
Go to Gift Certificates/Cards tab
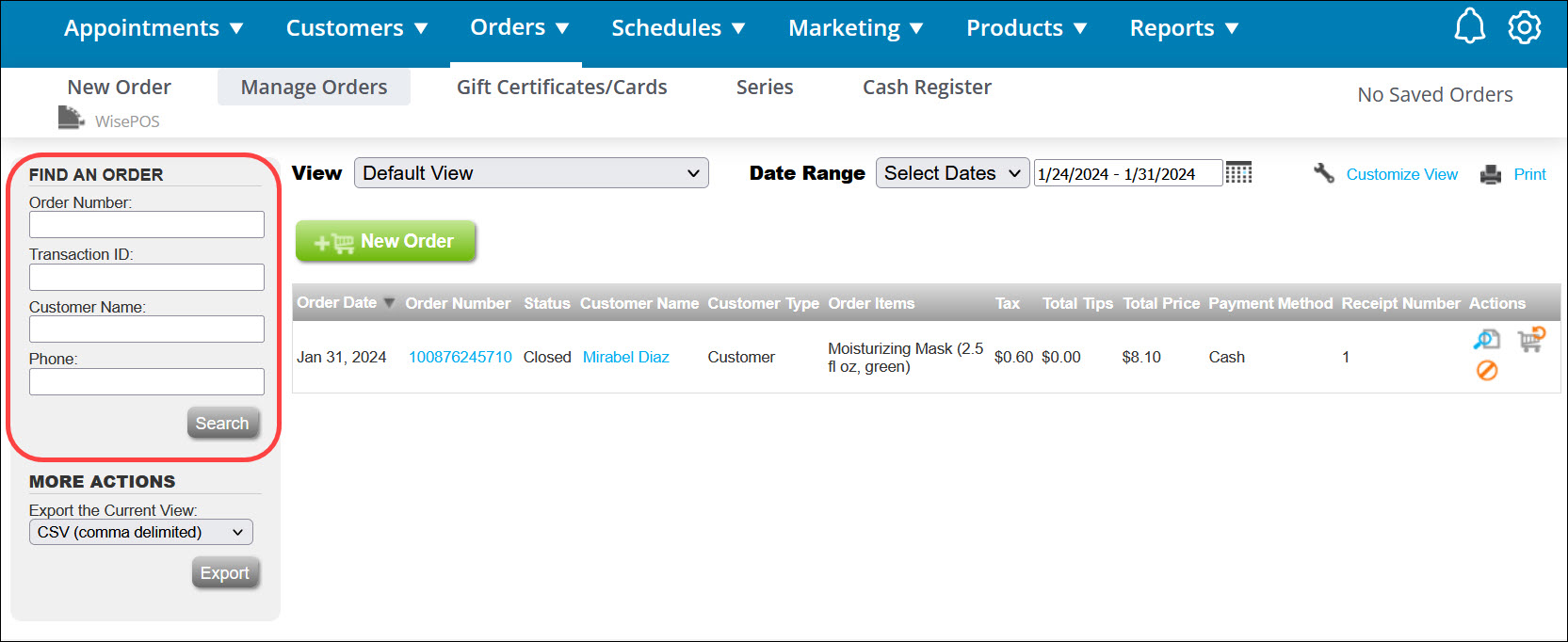[561, 88]
